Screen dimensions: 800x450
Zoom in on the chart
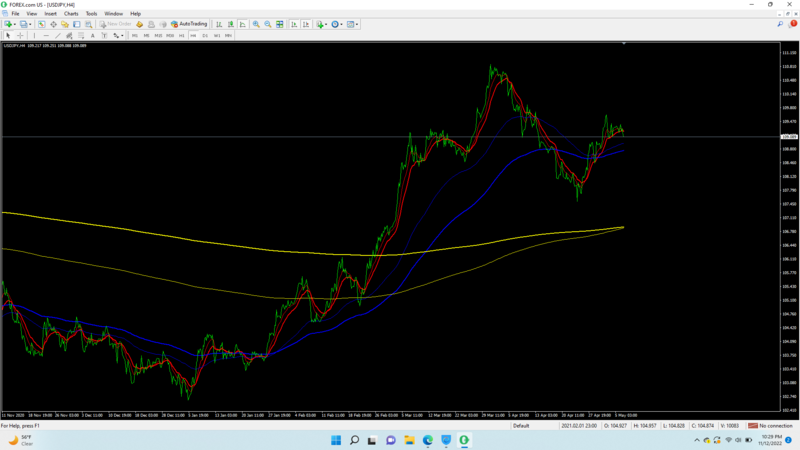[256, 24]
